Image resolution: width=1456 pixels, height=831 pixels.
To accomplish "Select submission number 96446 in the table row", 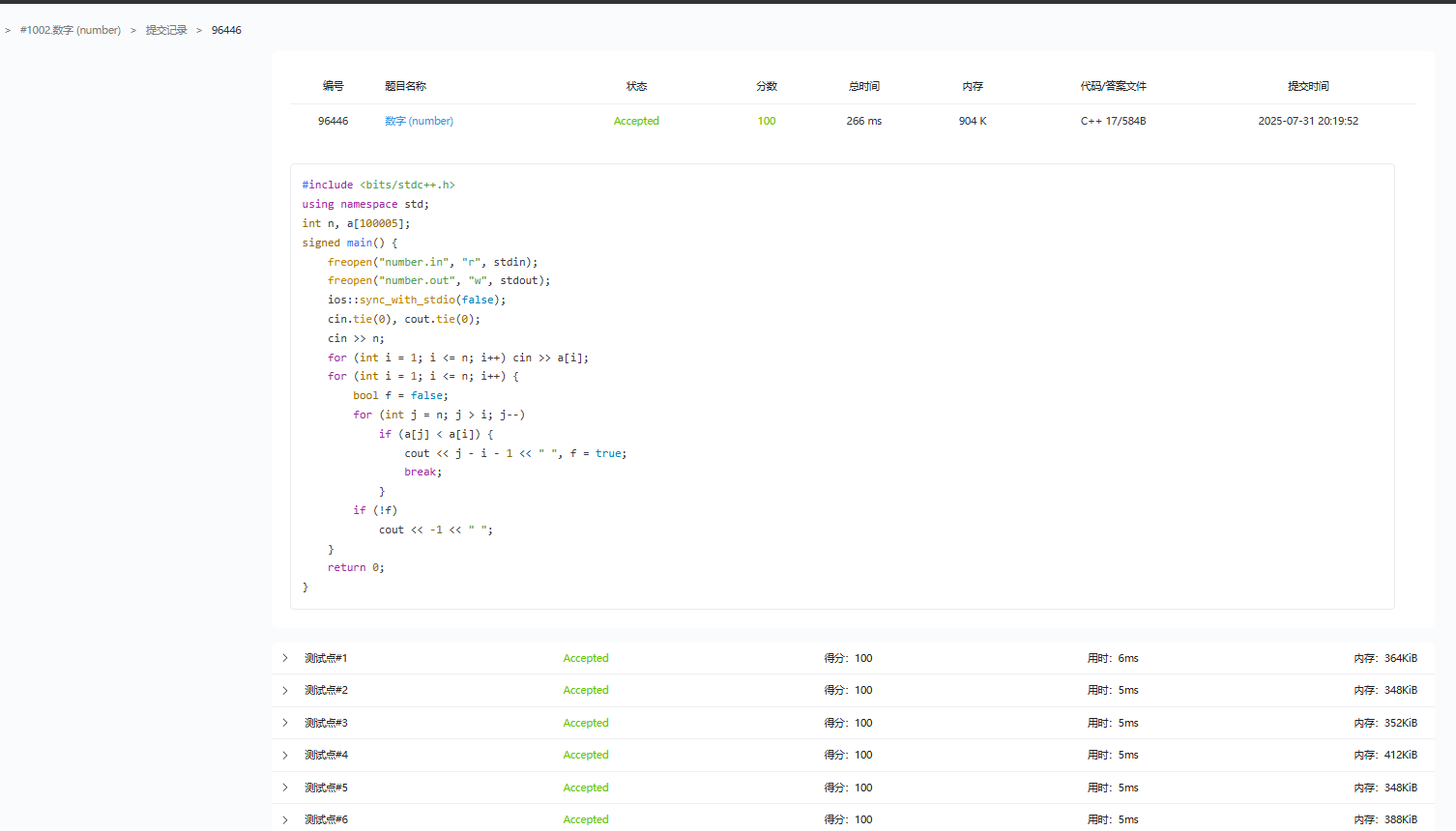I will (x=333, y=121).
